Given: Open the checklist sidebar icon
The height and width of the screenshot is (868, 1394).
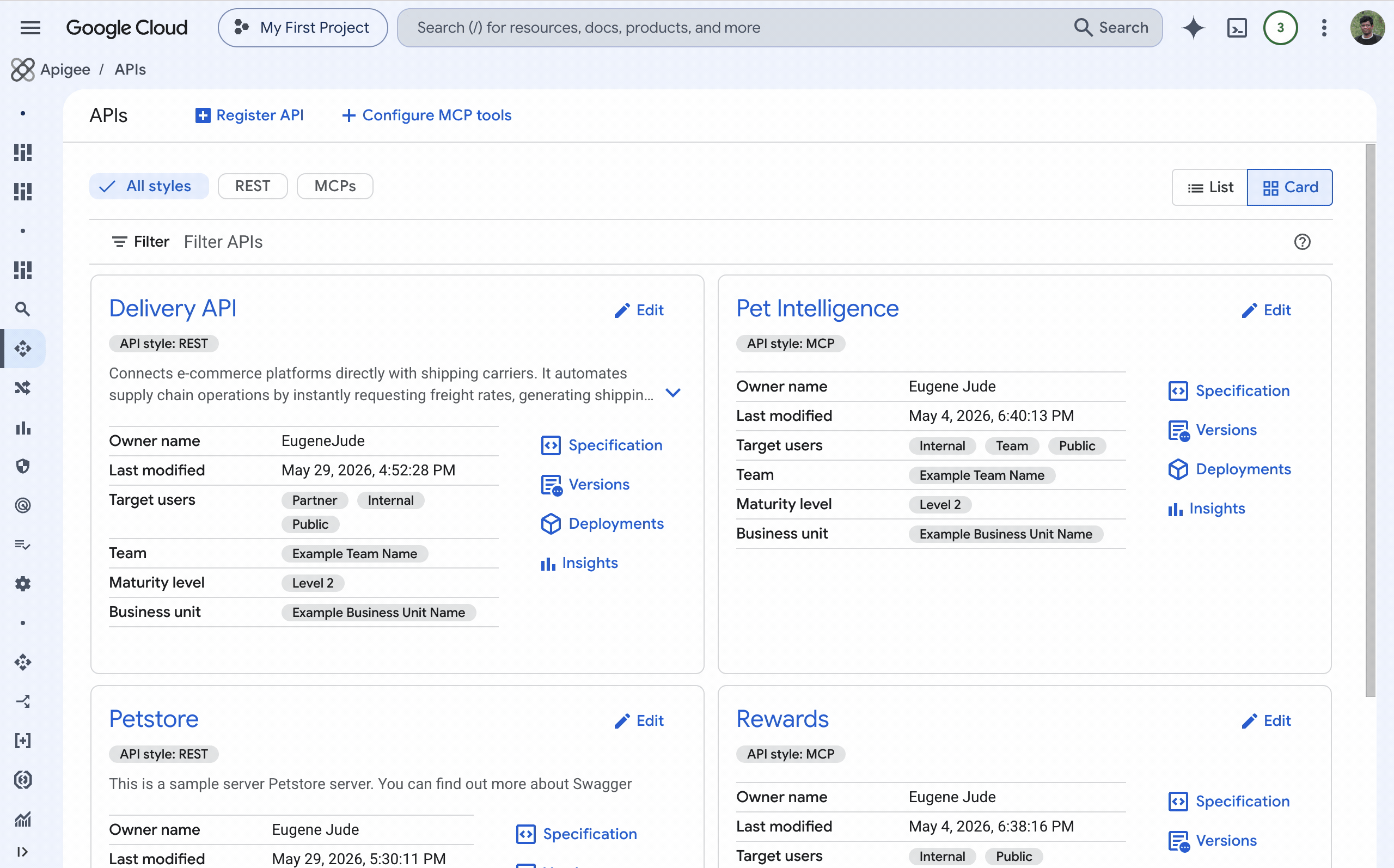Looking at the screenshot, I should [x=22, y=544].
